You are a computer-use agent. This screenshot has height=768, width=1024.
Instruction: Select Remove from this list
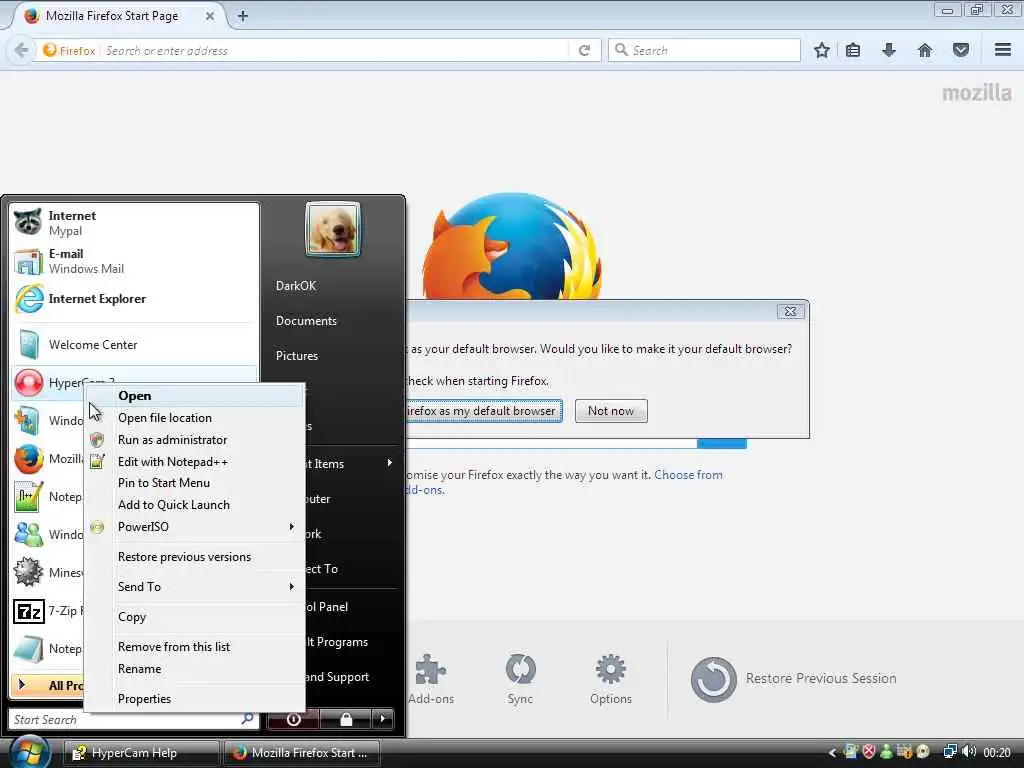(x=195, y=647)
